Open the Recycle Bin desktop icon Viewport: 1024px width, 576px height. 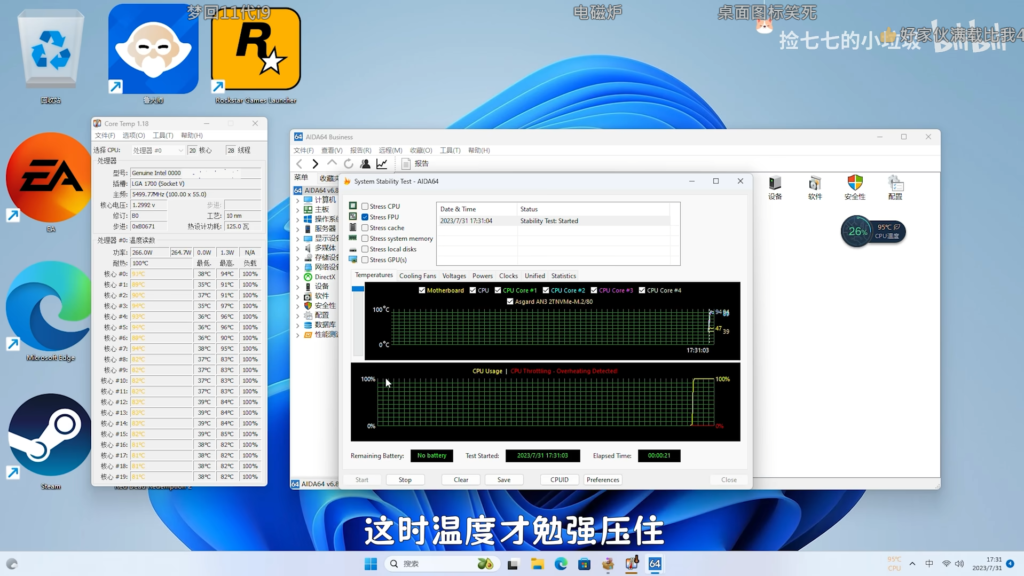pyautogui.click(x=50, y=51)
